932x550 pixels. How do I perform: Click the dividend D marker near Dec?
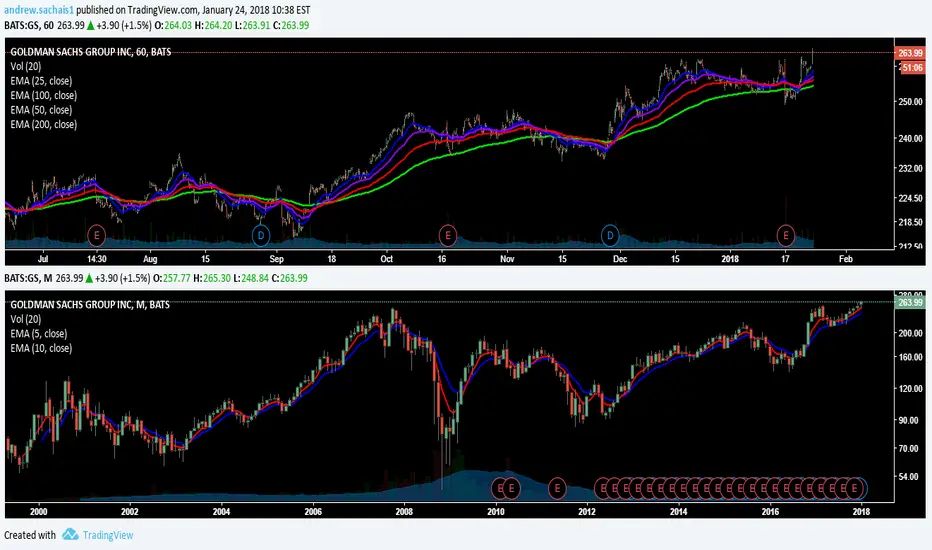pyautogui.click(x=610, y=235)
